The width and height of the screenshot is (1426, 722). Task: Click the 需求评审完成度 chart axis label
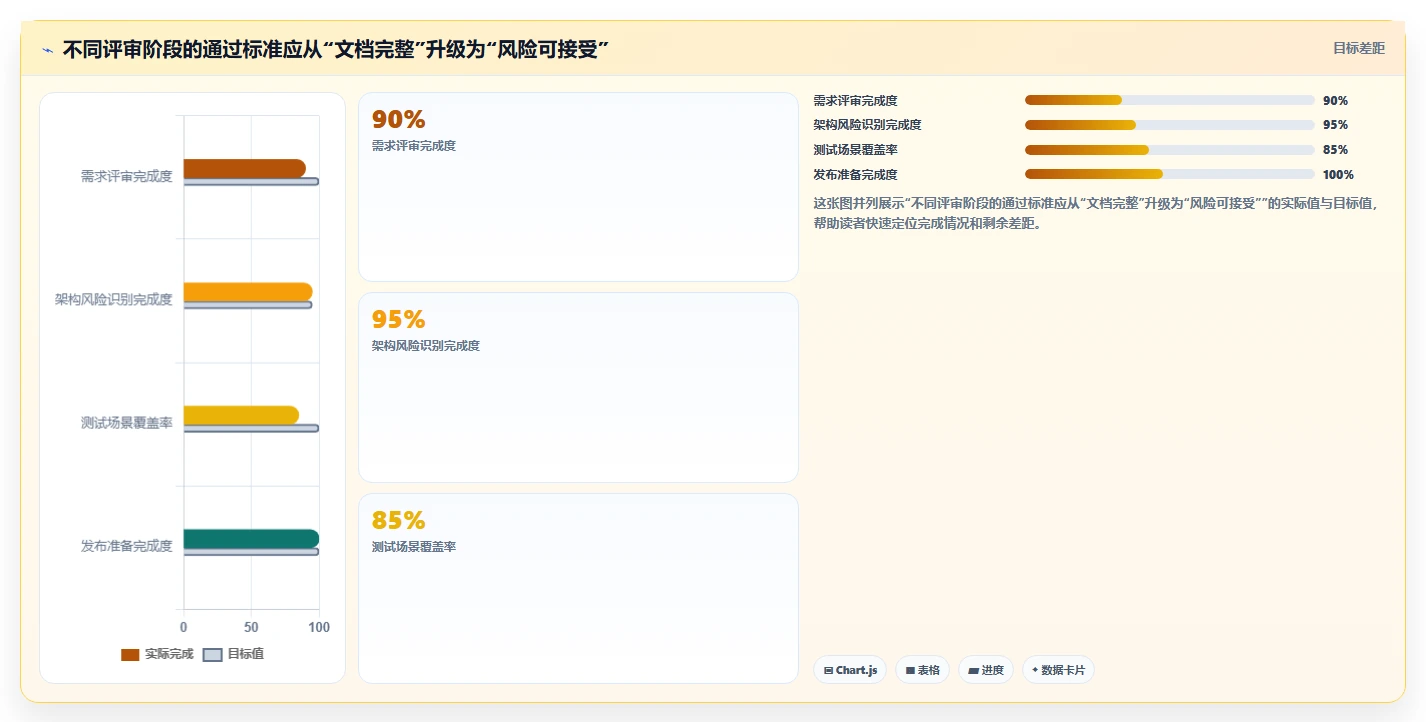coord(126,176)
